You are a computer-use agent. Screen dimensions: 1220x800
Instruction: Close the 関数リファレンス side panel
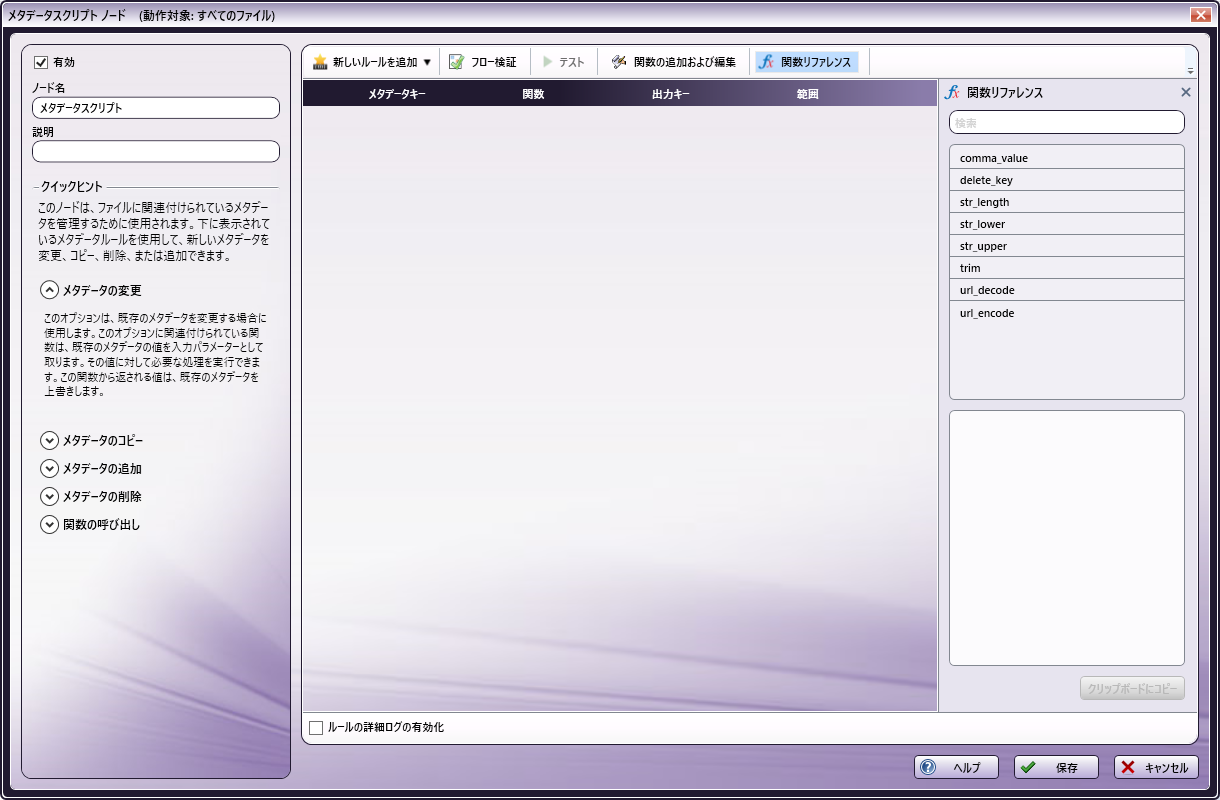[x=1186, y=92]
